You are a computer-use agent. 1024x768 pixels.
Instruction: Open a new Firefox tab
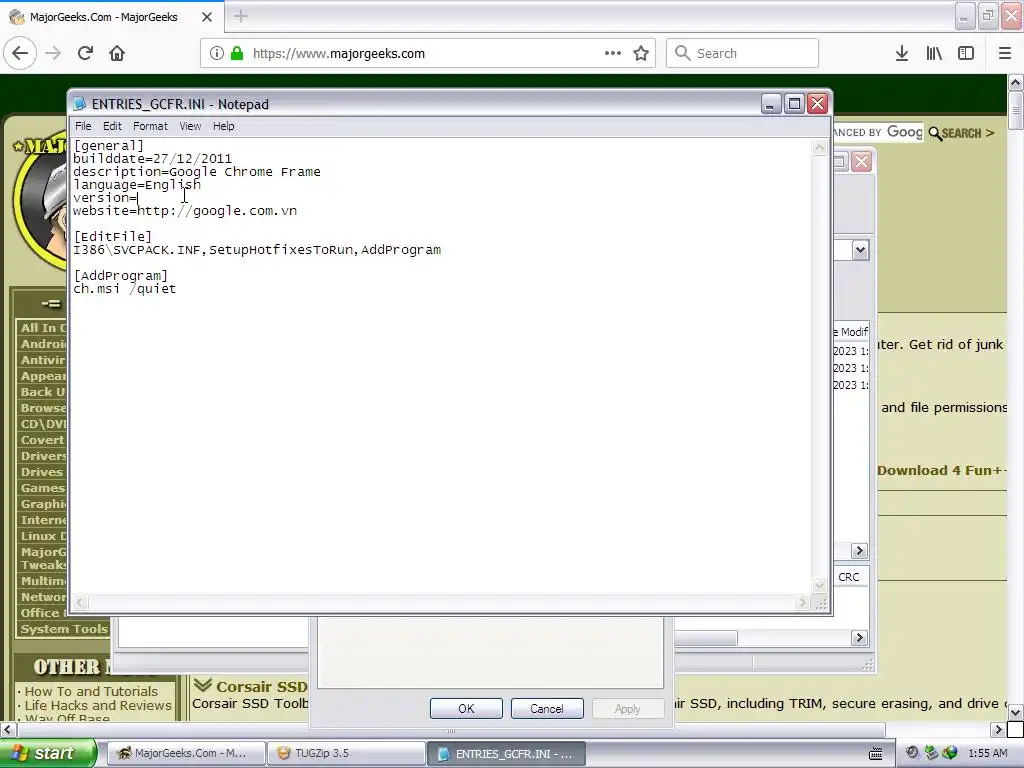(240, 16)
